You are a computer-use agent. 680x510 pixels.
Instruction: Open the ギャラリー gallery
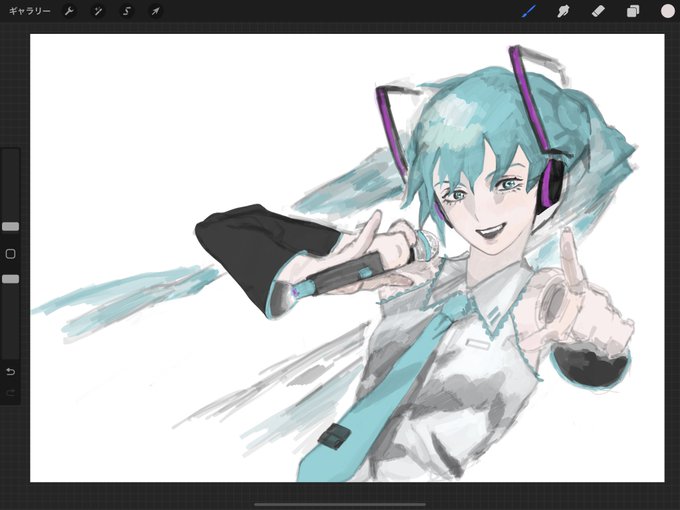pos(29,11)
